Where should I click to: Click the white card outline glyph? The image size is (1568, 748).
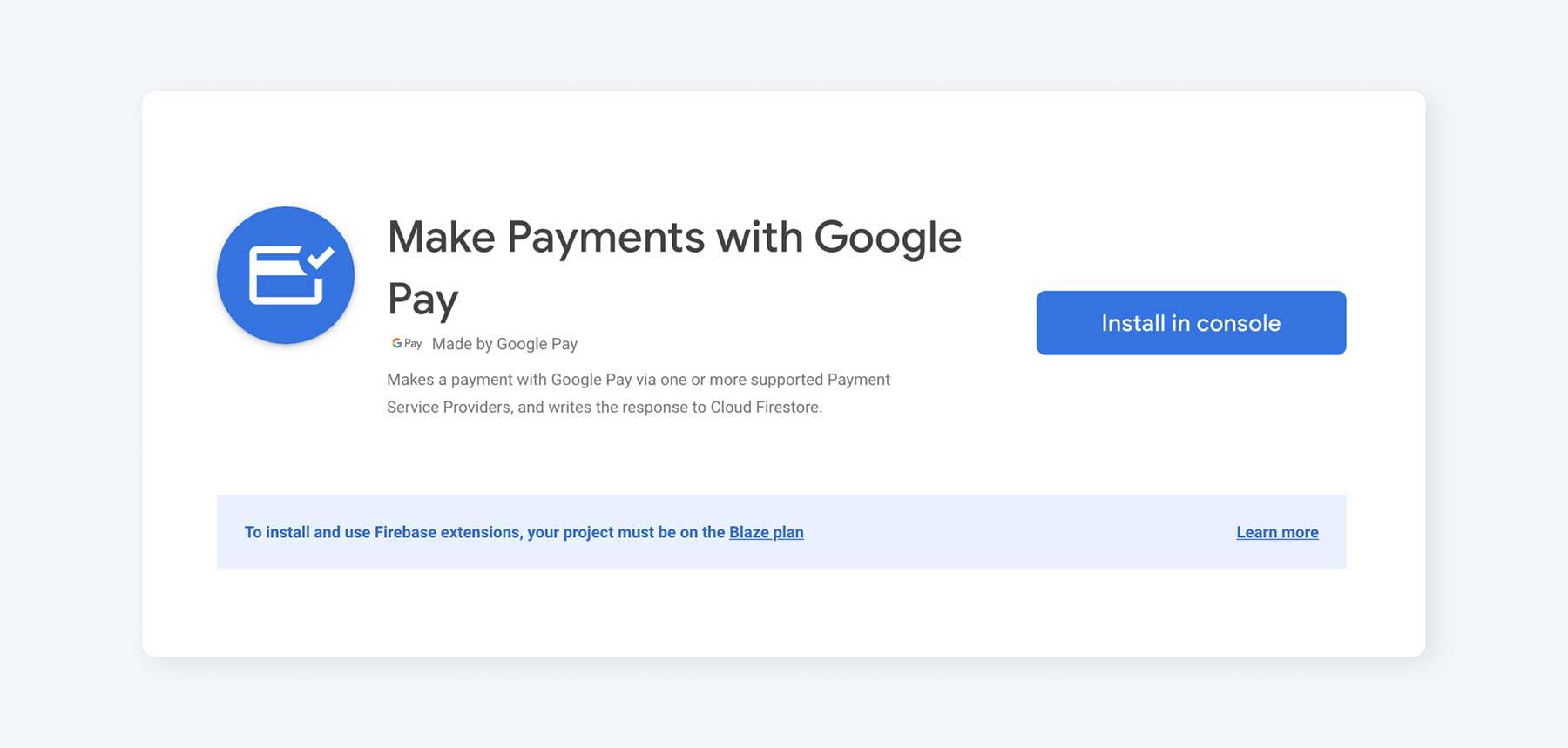click(285, 276)
